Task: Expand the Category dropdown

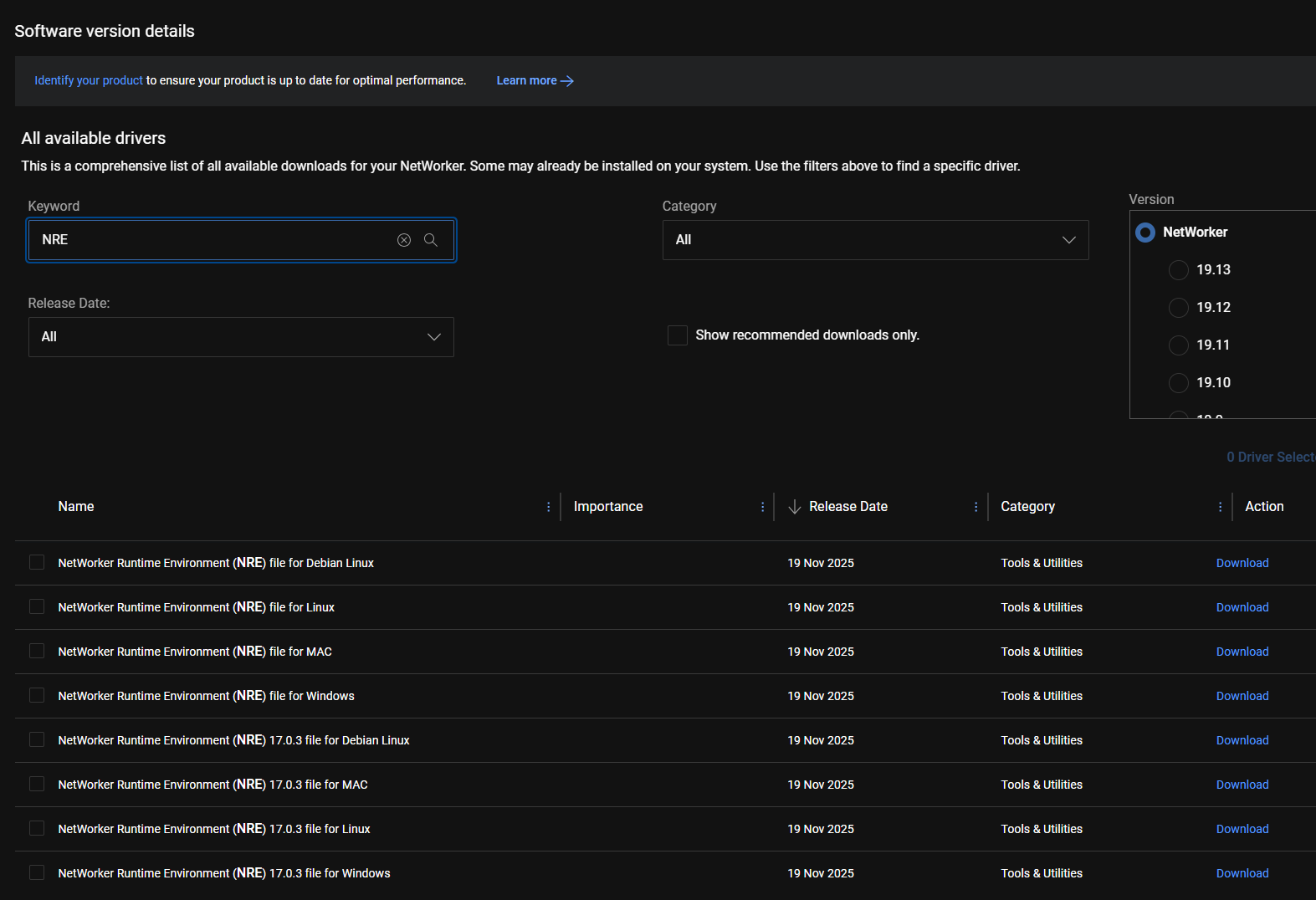Action: click(x=875, y=240)
